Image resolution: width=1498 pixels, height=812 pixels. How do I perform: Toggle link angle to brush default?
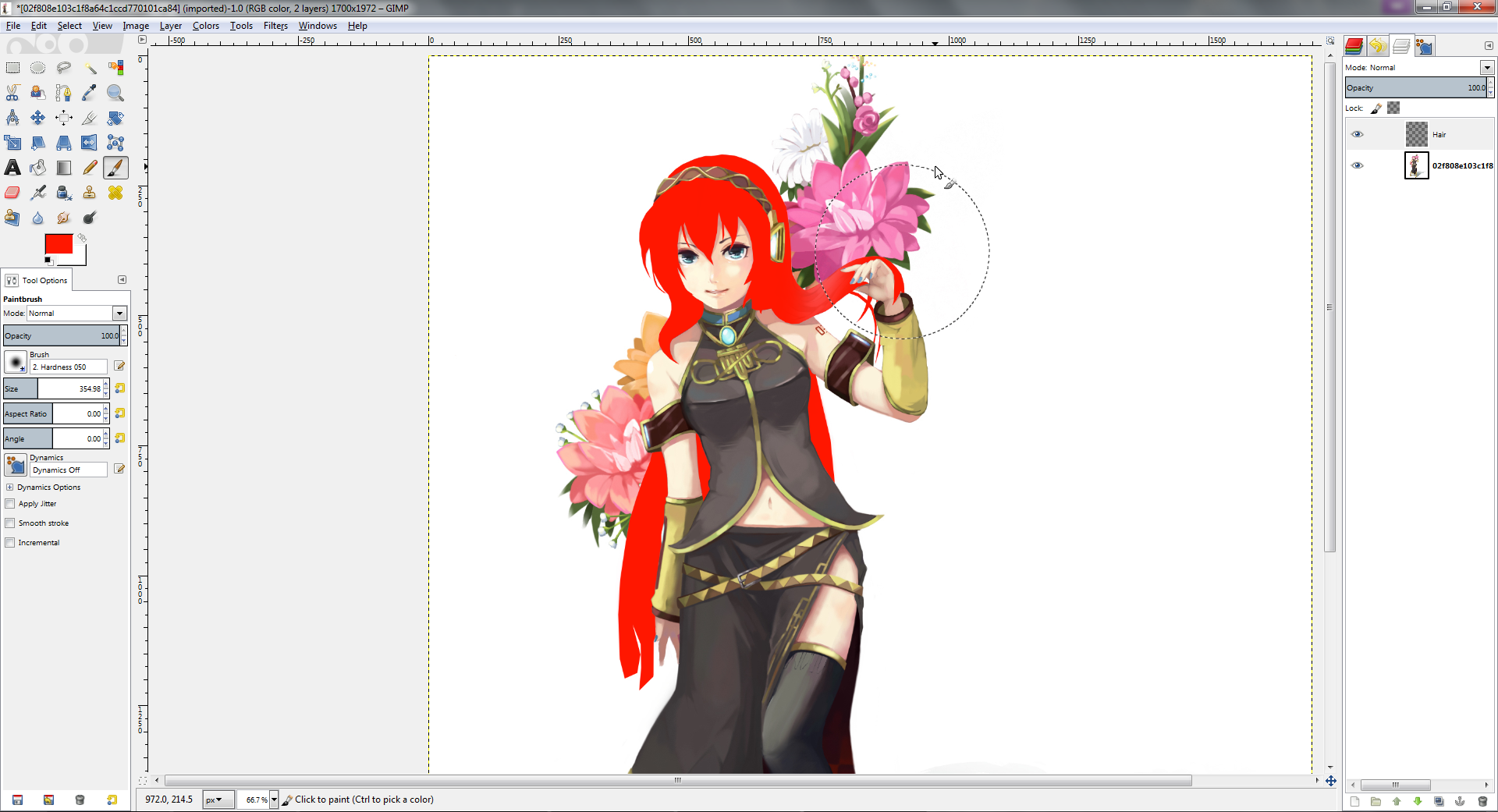tap(120, 438)
